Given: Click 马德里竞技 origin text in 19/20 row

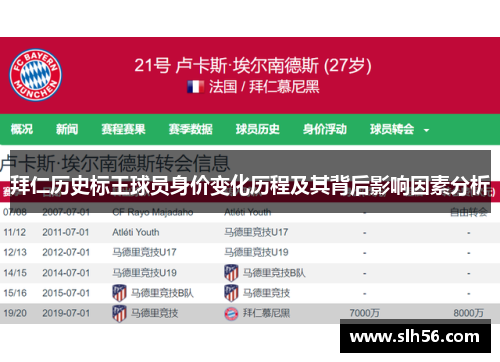Looking at the screenshot, I should pyautogui.click(x=154, y=313).
